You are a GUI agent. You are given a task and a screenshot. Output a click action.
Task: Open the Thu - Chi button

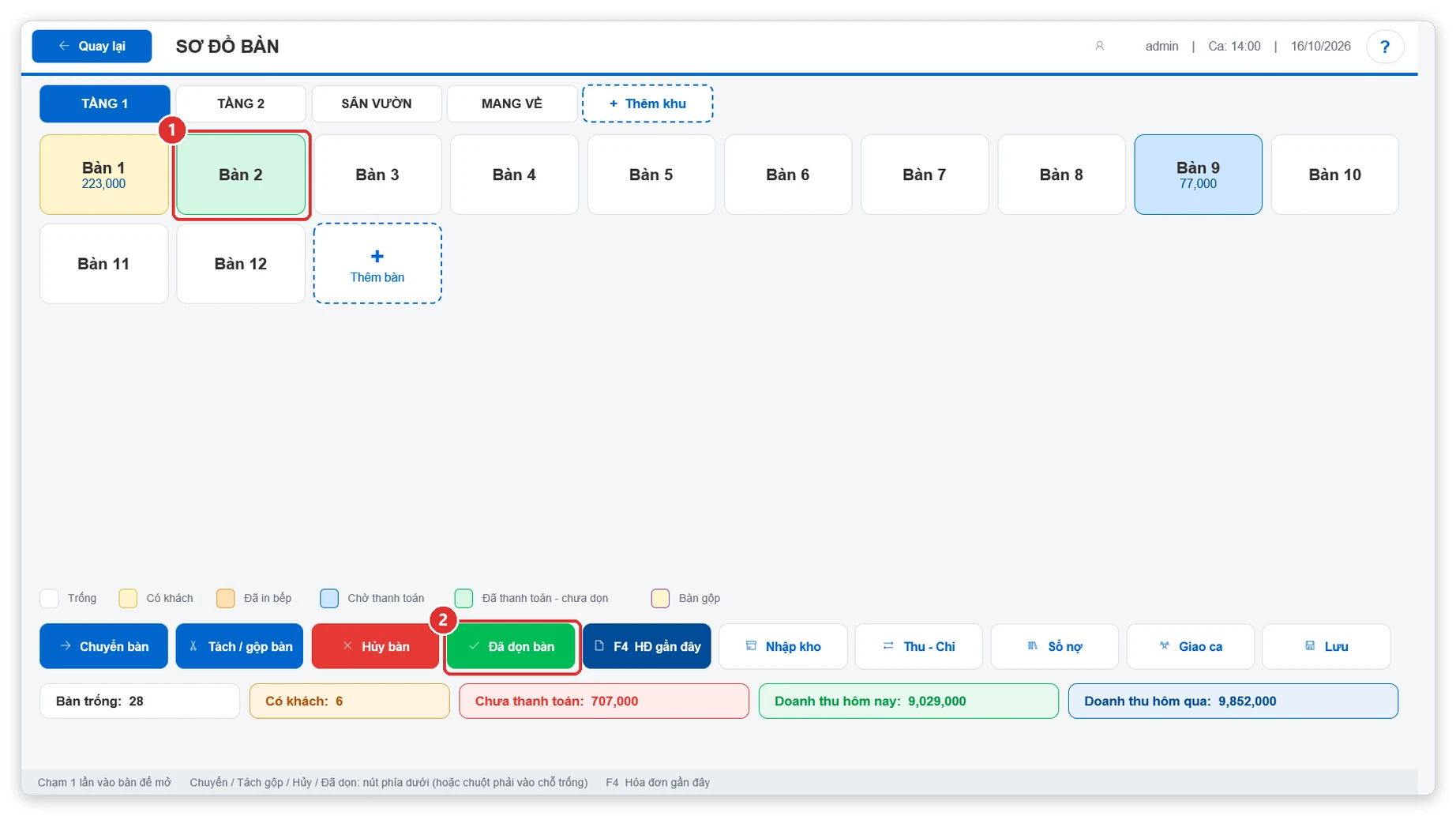919,646
